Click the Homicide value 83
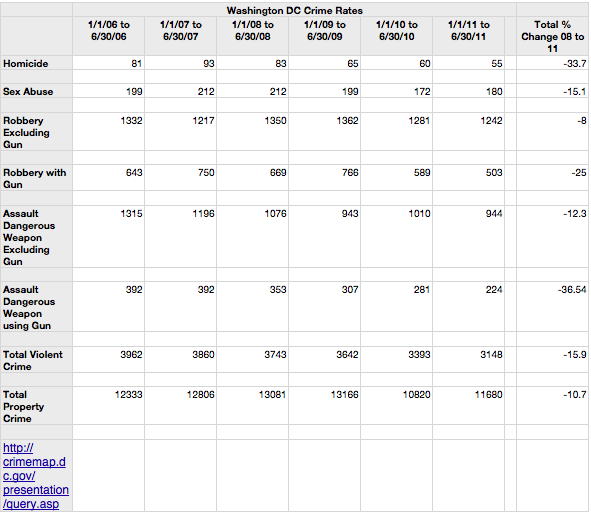The height and width of the screenshot is (514, 591). click(280, 64)
